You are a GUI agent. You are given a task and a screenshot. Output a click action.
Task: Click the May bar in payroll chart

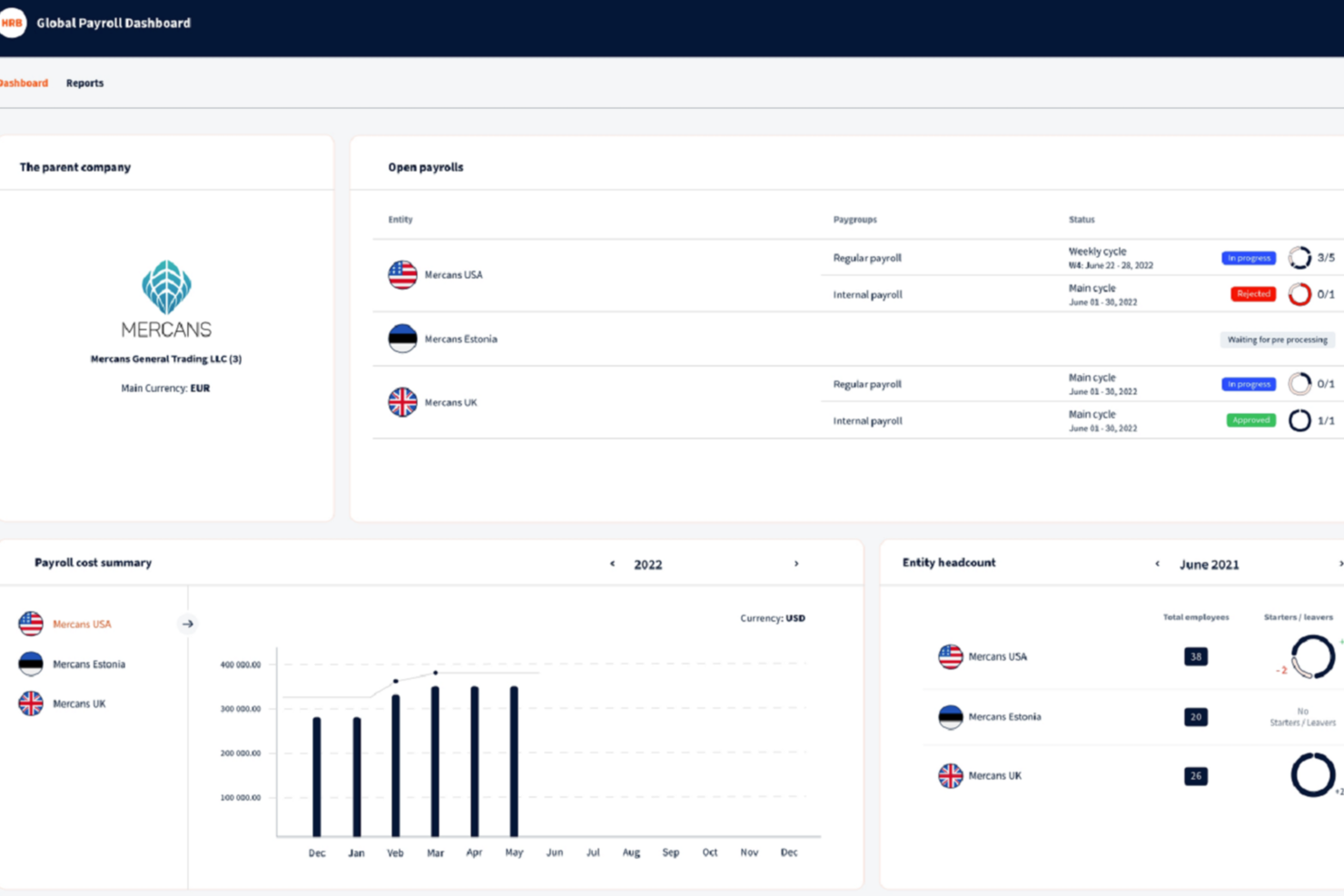click(x=514, y=761)
